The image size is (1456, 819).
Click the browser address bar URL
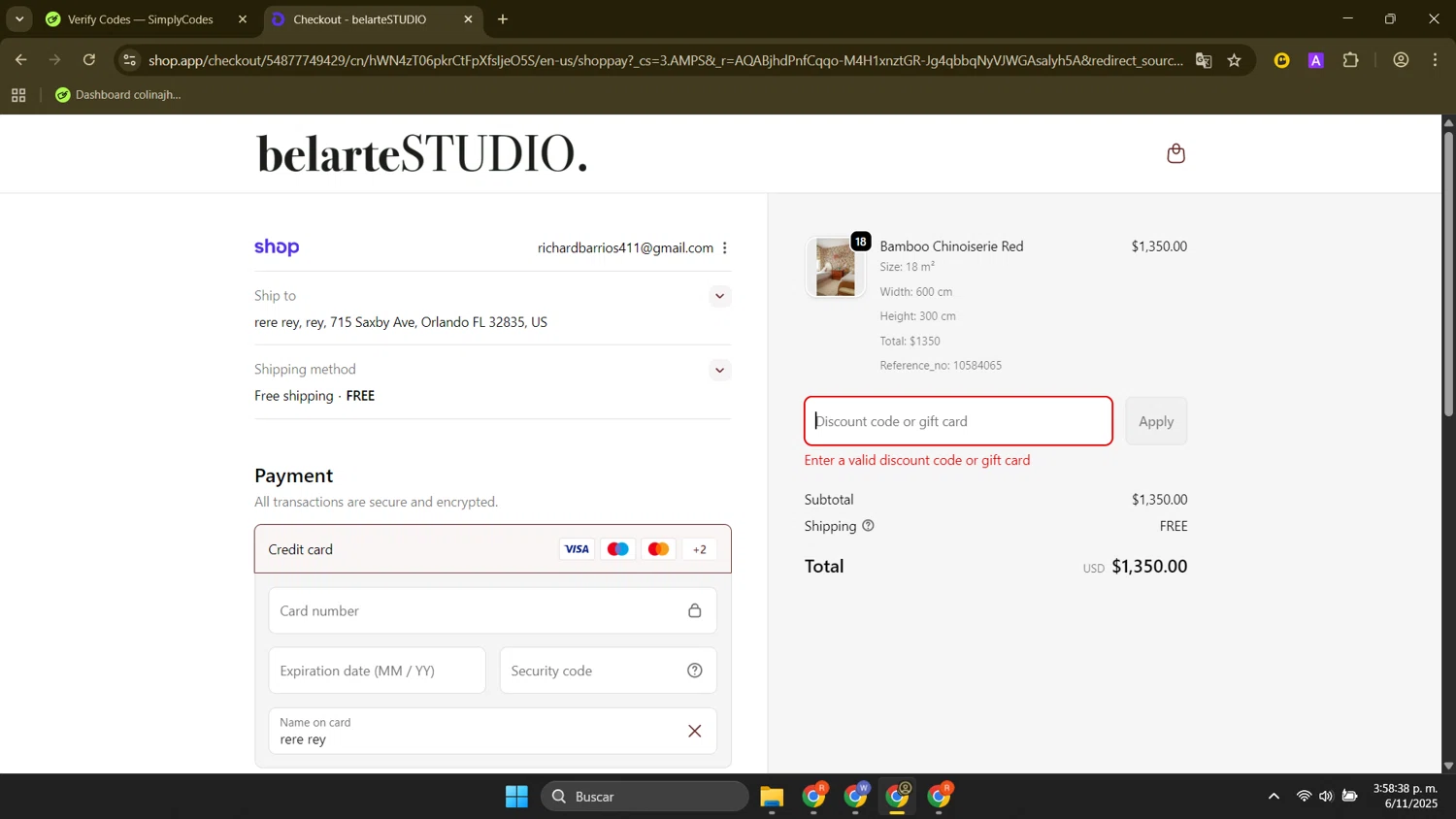665,60
